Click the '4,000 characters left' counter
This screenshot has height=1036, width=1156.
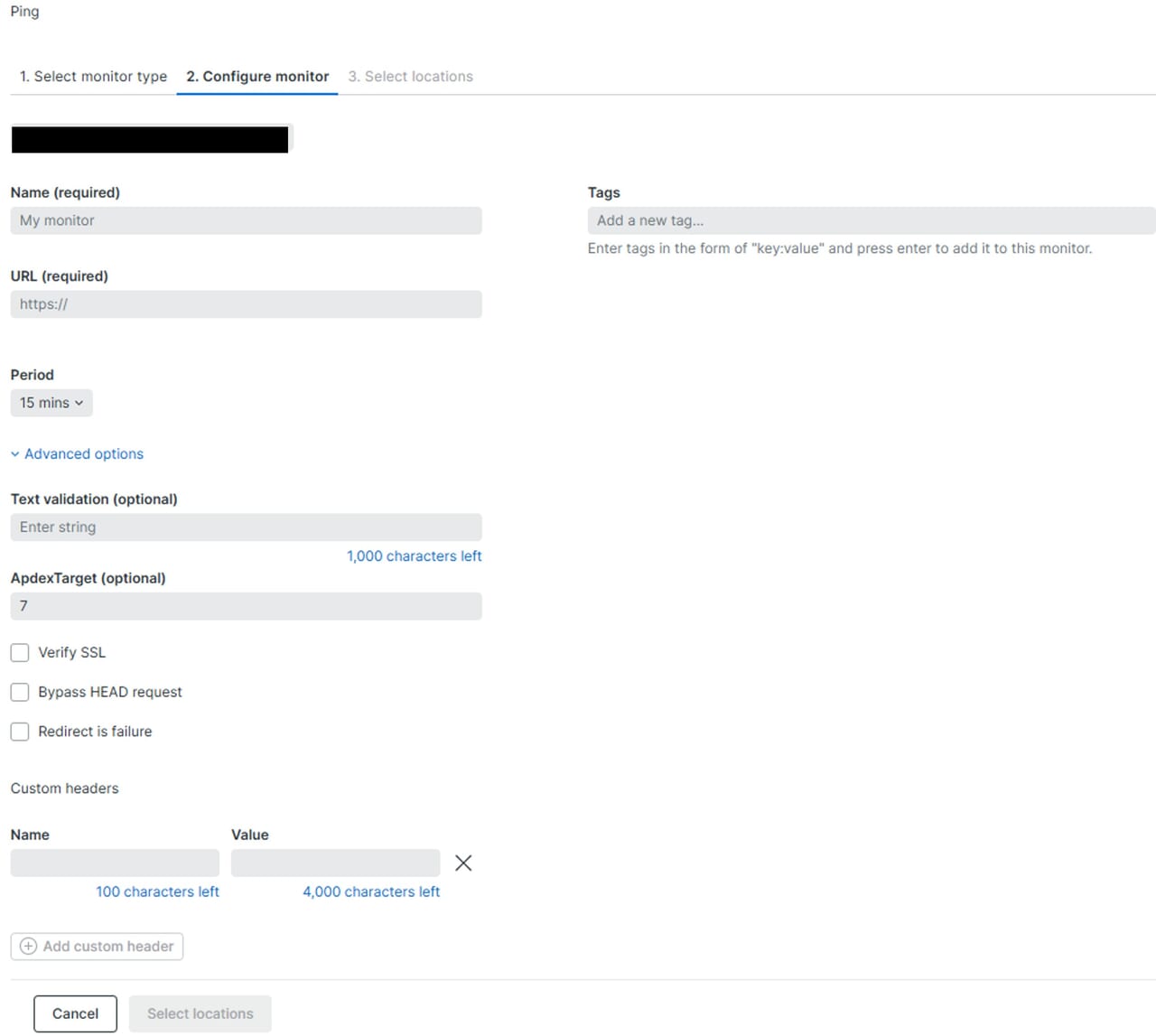click(x=371, y=891)
